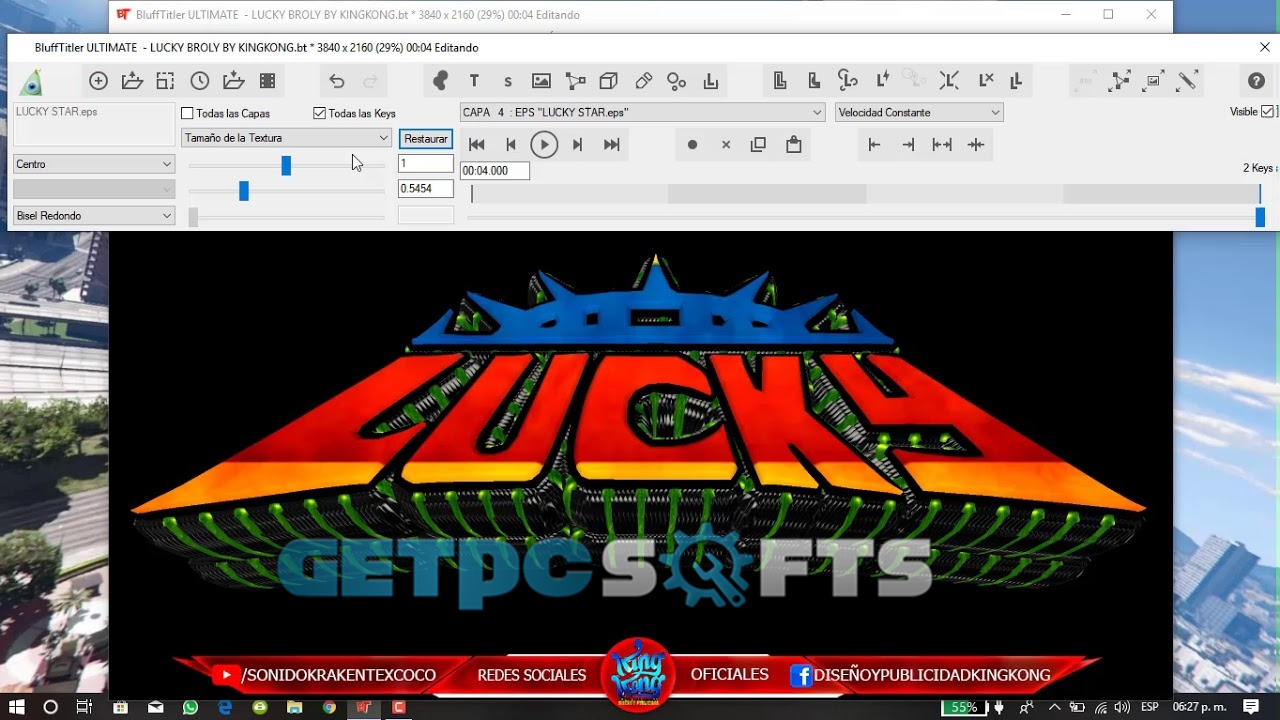1280x720 pixels.
Task: Open the notification center icon
Action: pyautogui.click(x=1251, y=707)
